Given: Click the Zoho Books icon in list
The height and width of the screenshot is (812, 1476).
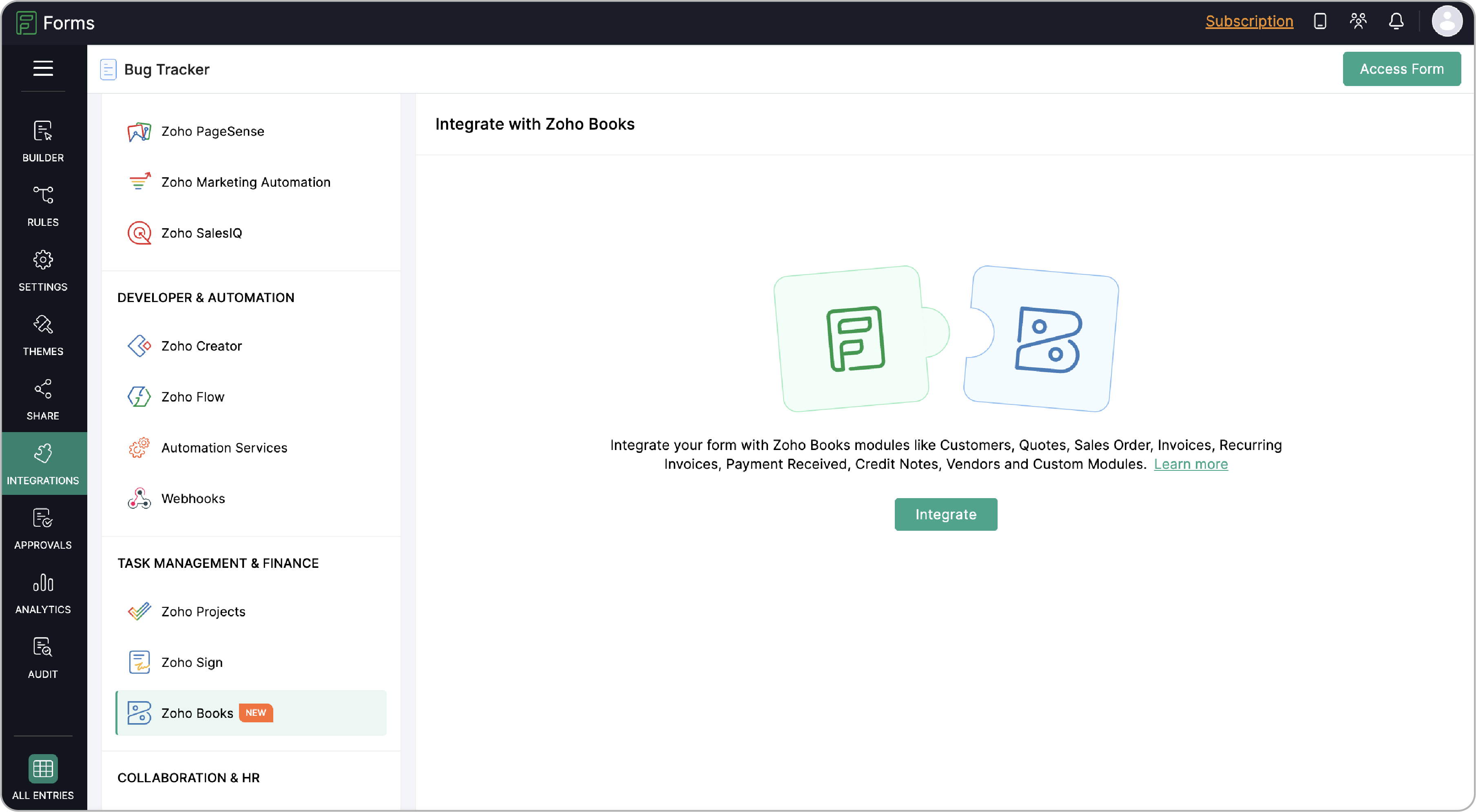Looking at the screenshot, I should click(139, 713).
